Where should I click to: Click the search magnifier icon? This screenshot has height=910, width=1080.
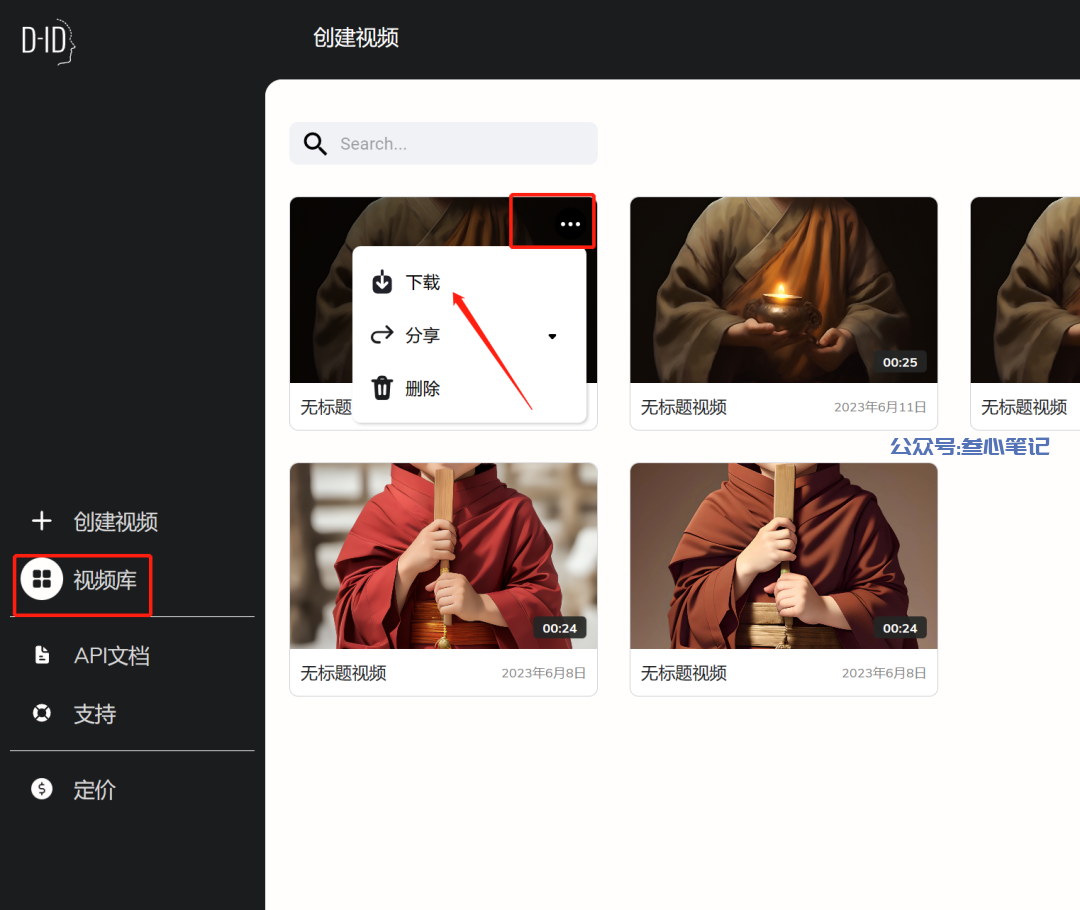click(315, 143)
